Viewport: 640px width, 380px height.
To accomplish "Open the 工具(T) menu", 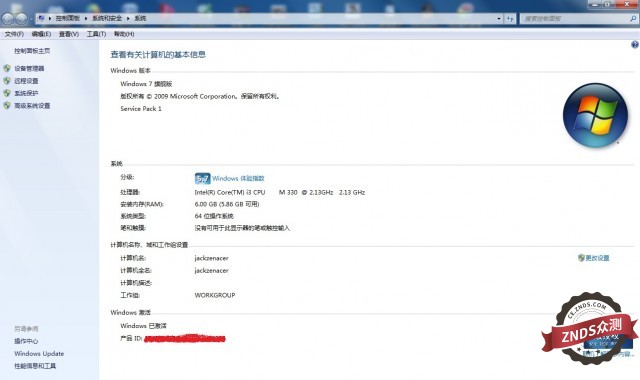I will [x=96, y=34].
